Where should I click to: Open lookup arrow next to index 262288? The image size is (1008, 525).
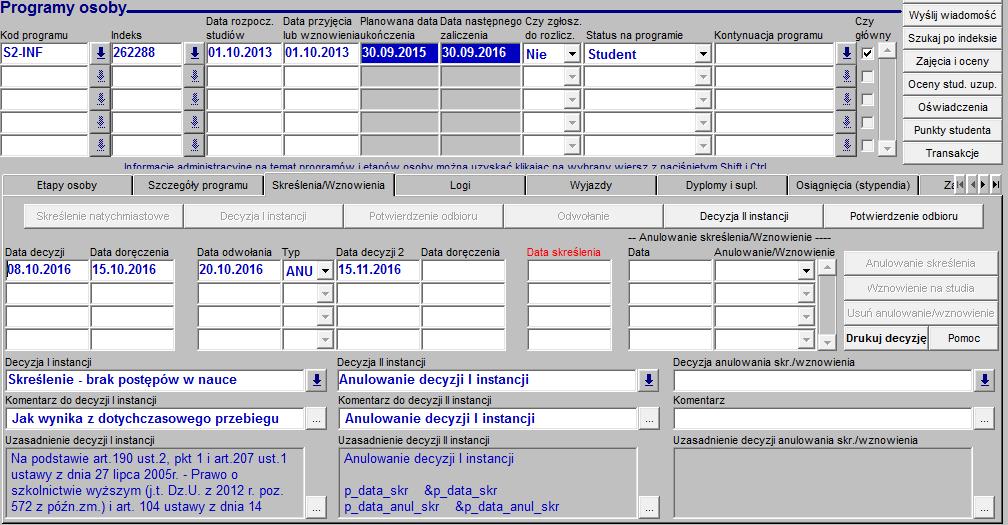pos(194,53)
